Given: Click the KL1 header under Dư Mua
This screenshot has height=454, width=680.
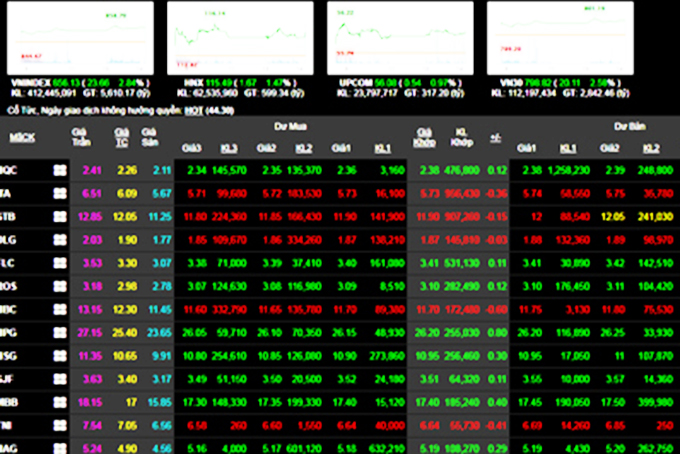Looking at the screenshot, I should (381, 147).
